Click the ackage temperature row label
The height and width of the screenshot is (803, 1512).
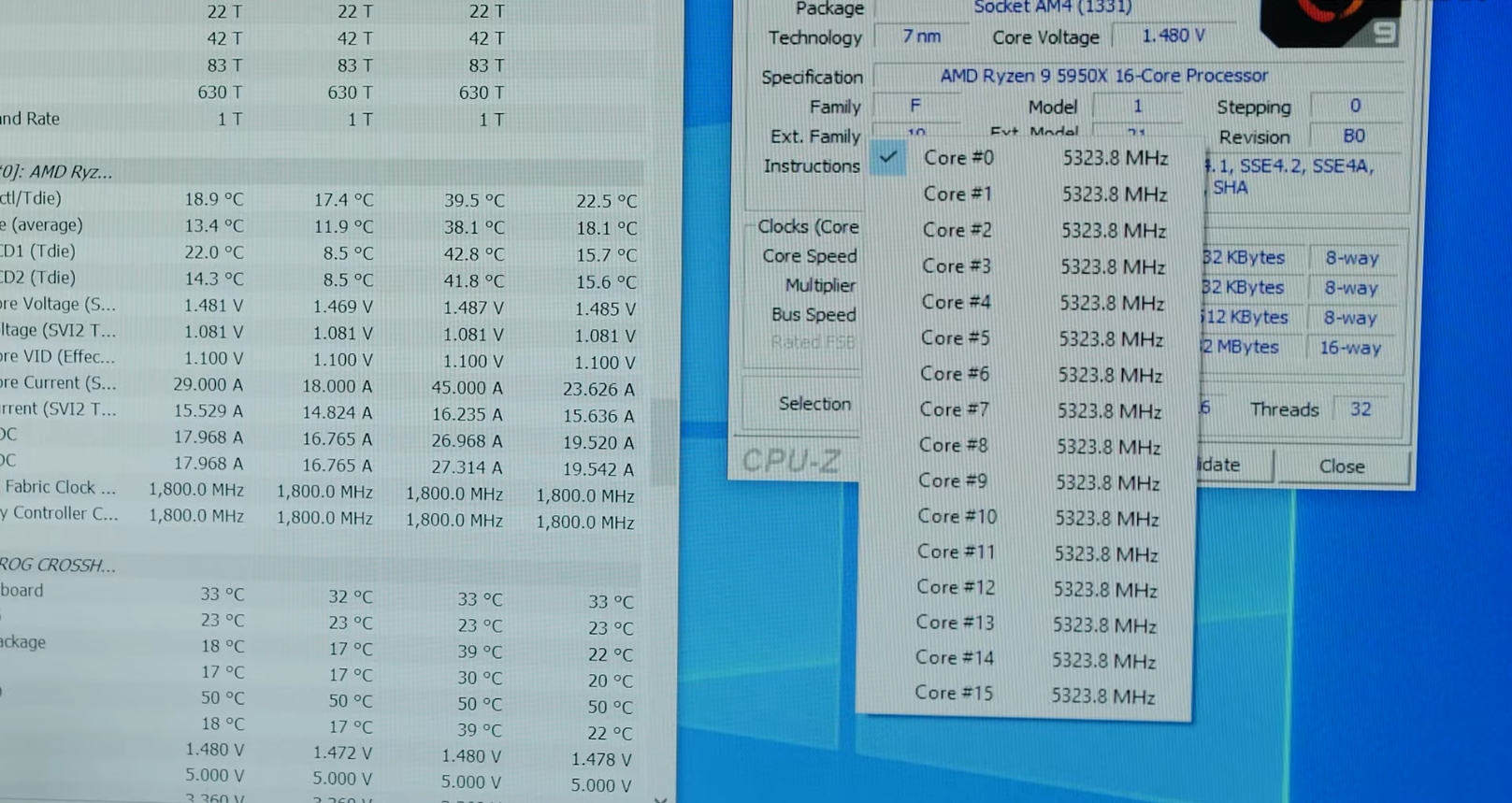coord(23,642)
